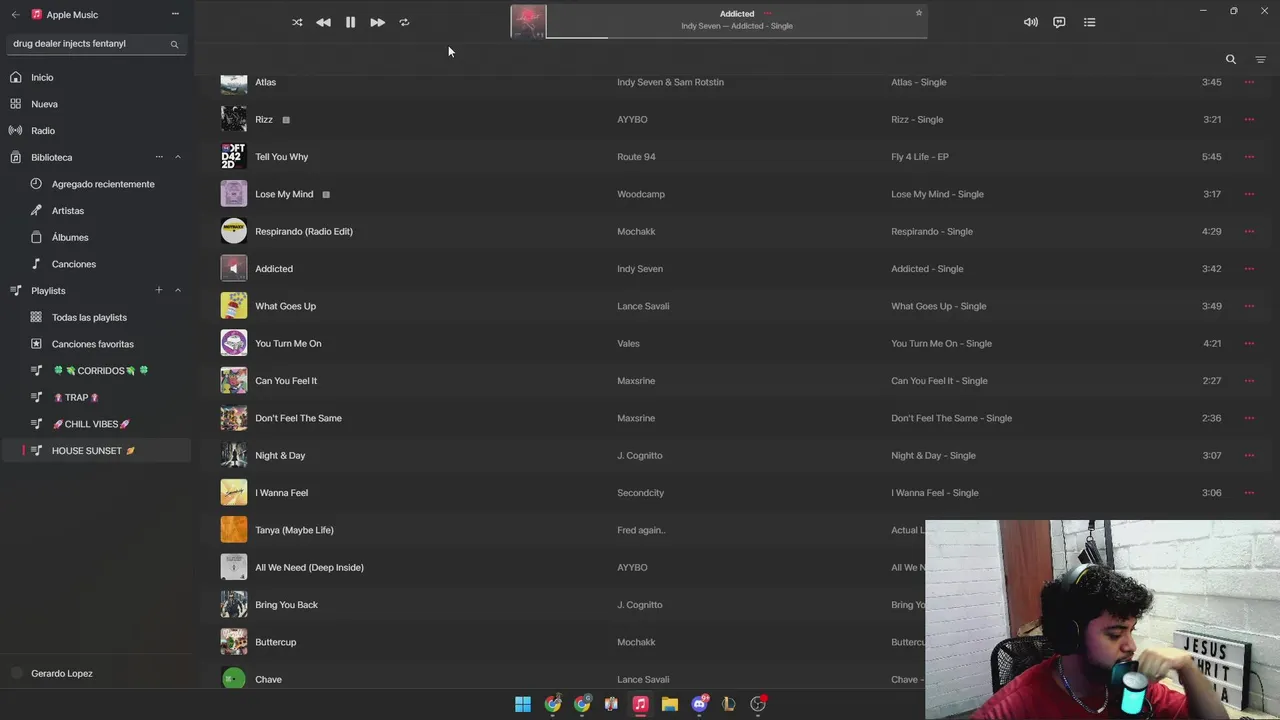Select the song Buttercup
Screen dimensions: 1280x720
275,642
